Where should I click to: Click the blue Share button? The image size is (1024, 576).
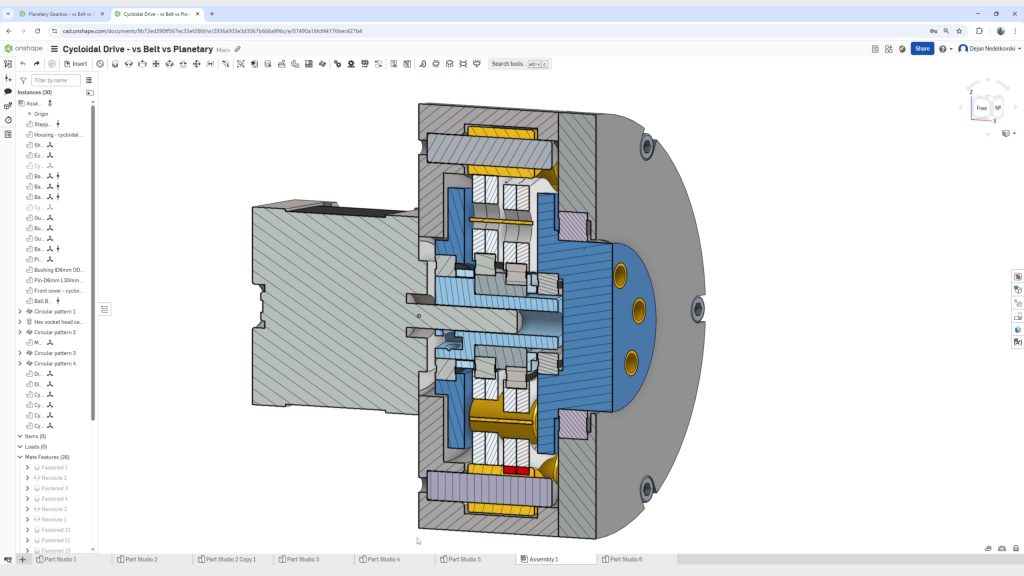click(922, 48)
